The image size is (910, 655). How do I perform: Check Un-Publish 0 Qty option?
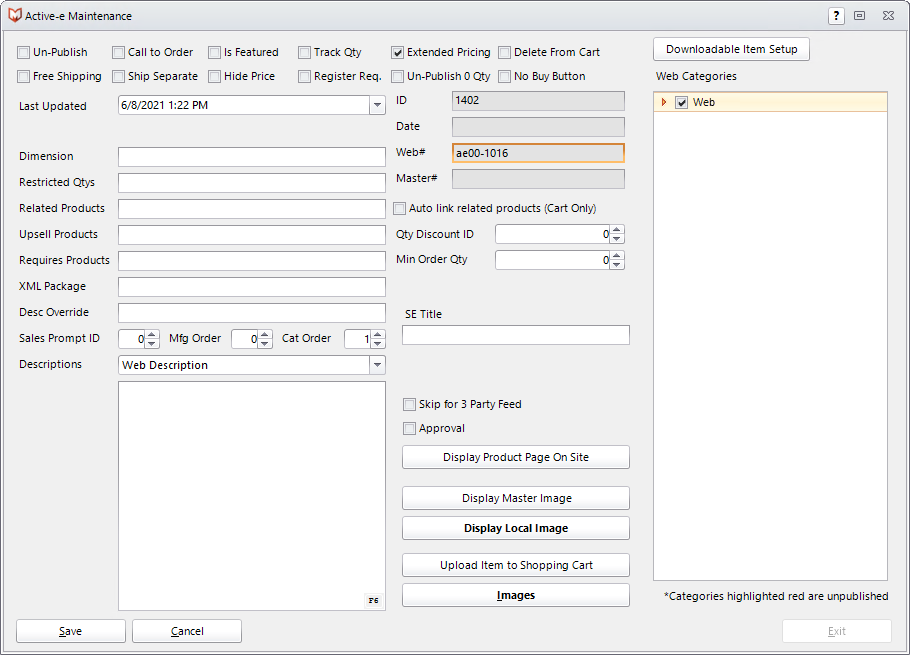pos(398,76)
